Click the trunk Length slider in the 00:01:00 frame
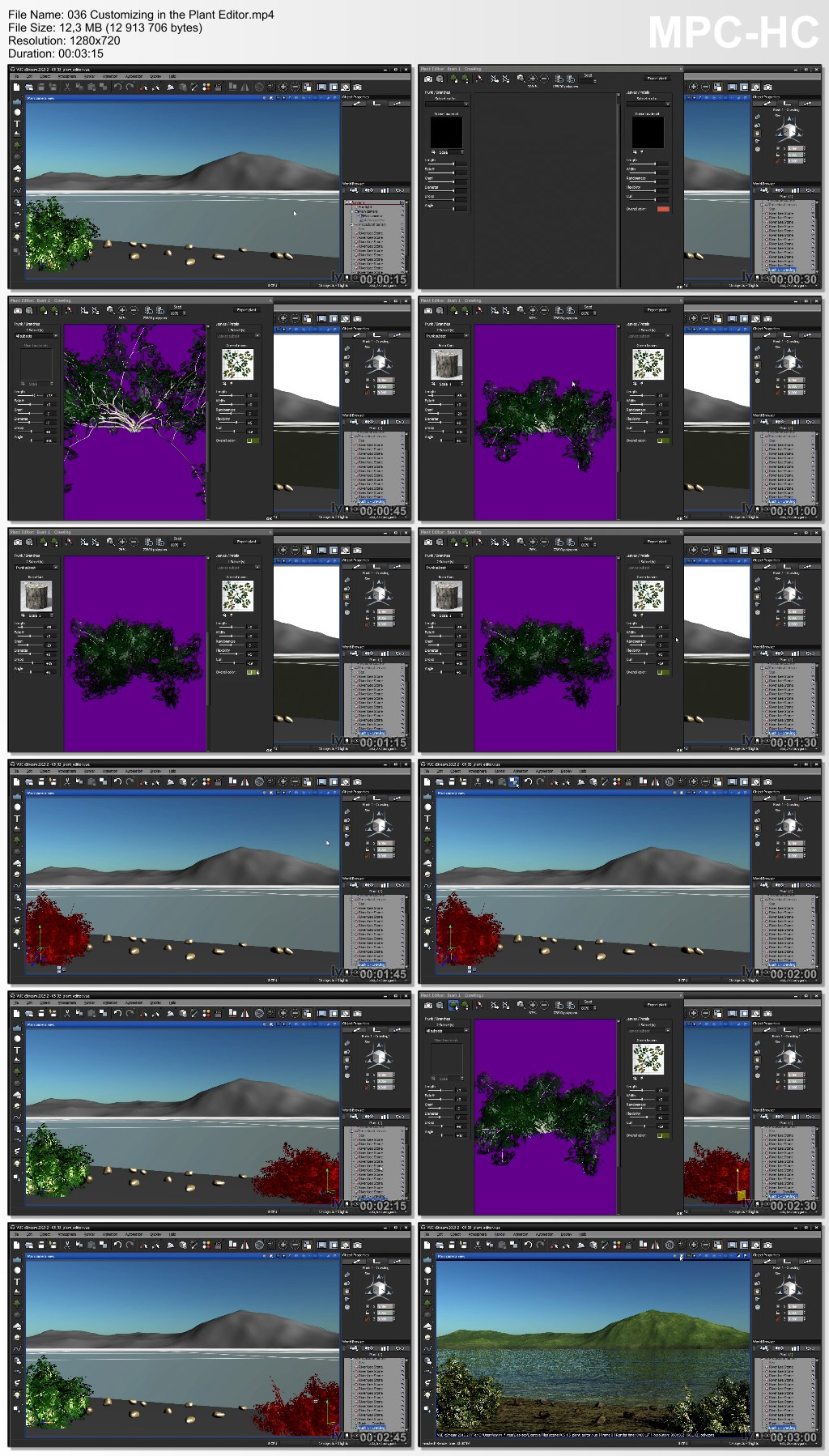 tap(440, 395)
